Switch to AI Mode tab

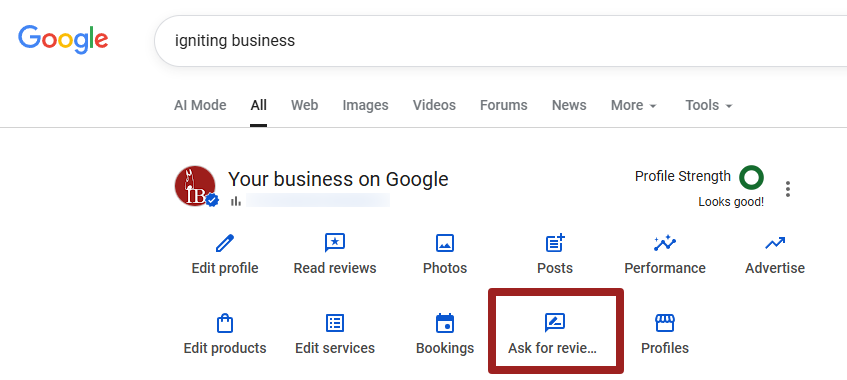200,105
